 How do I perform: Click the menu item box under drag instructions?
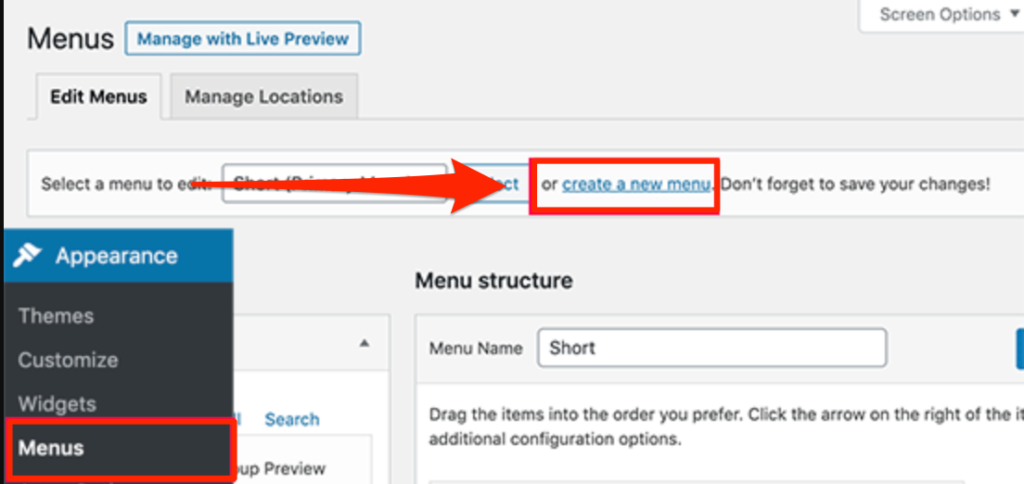click(x=726, y=482)
